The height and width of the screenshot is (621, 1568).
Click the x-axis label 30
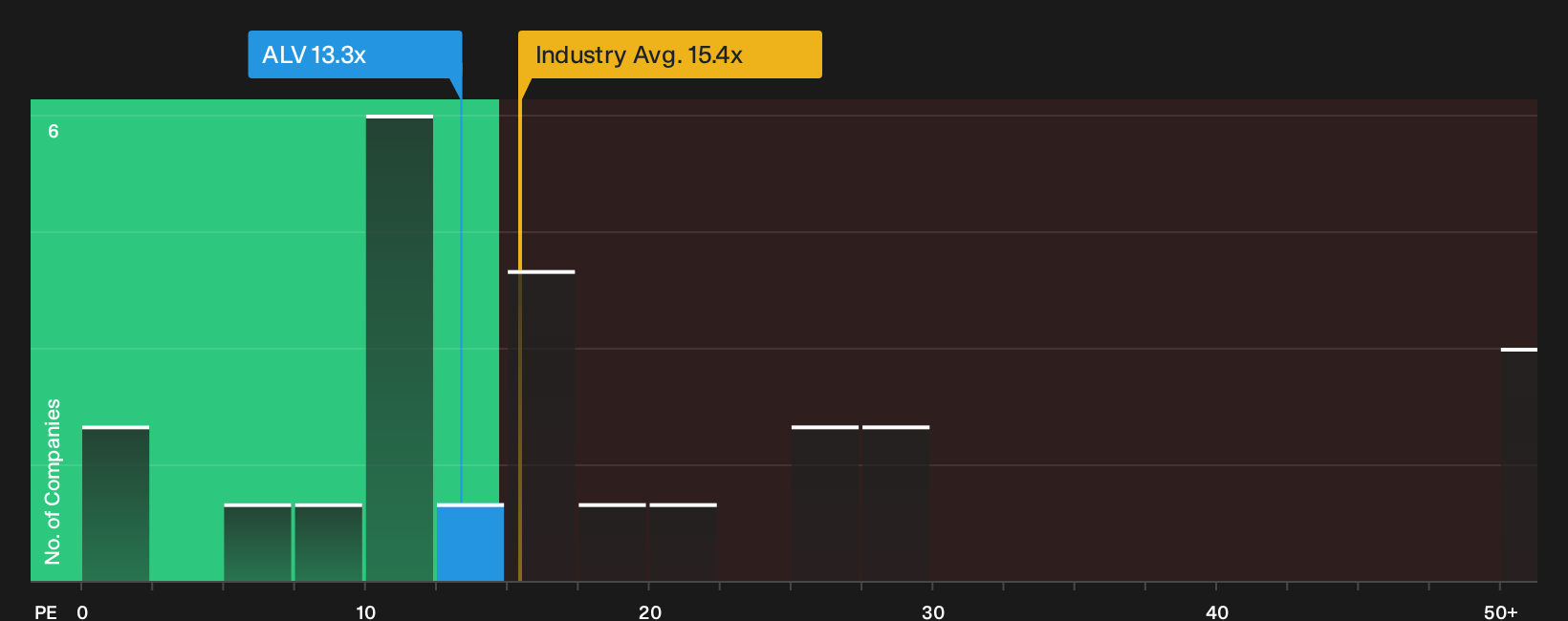click(x=933, y=611)
